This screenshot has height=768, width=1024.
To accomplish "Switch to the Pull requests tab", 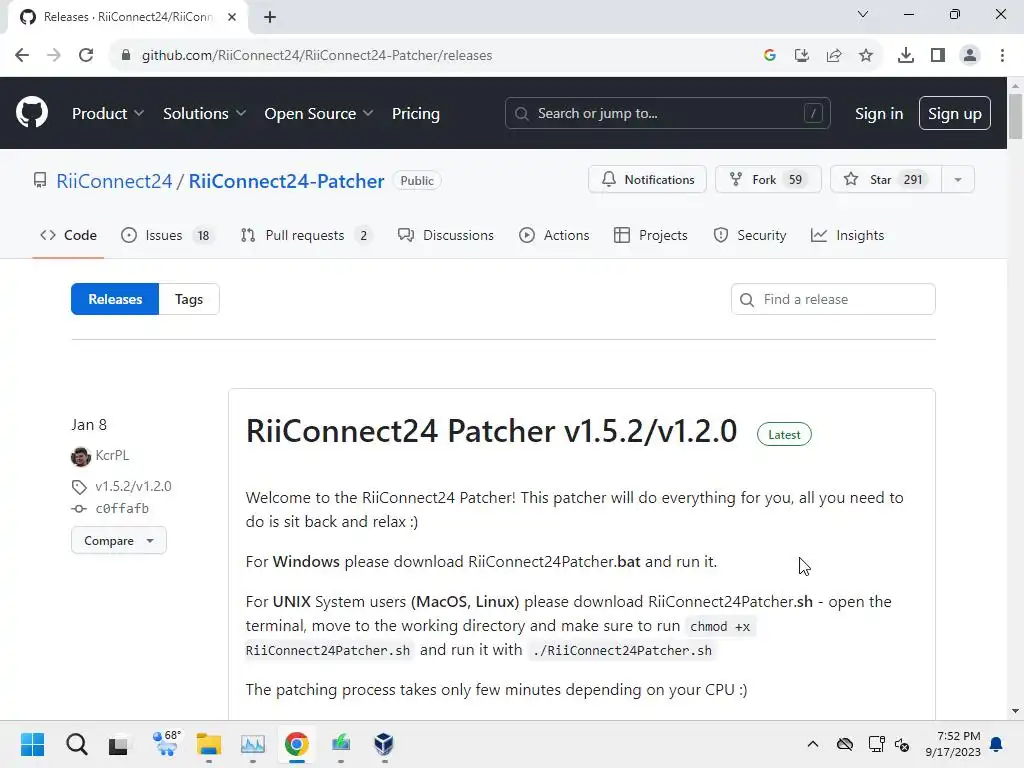I will [x=306, y=235].
